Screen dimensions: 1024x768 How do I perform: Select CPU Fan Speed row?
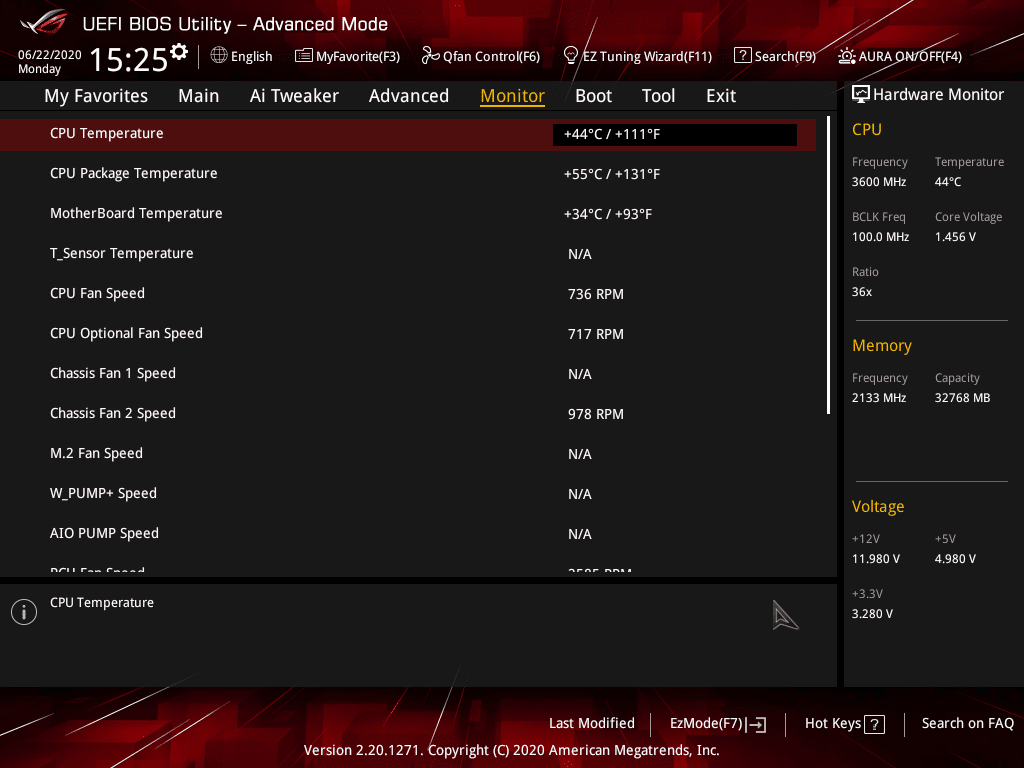[408, 294]
